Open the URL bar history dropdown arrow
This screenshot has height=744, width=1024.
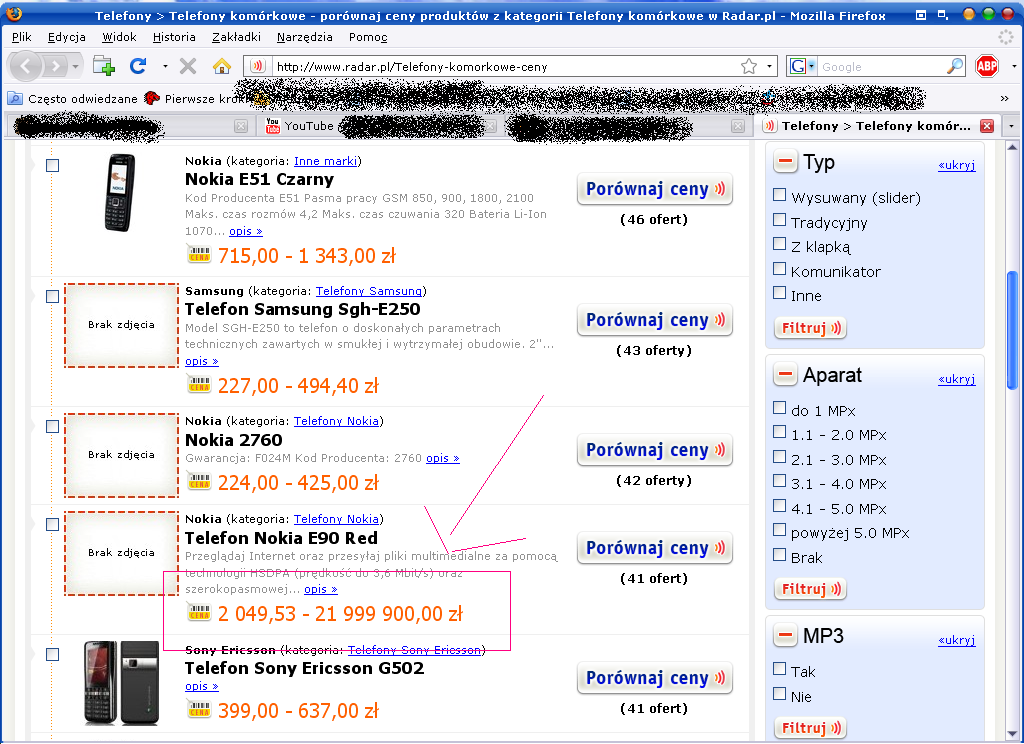pyautogui.click(x=769, y=66)
